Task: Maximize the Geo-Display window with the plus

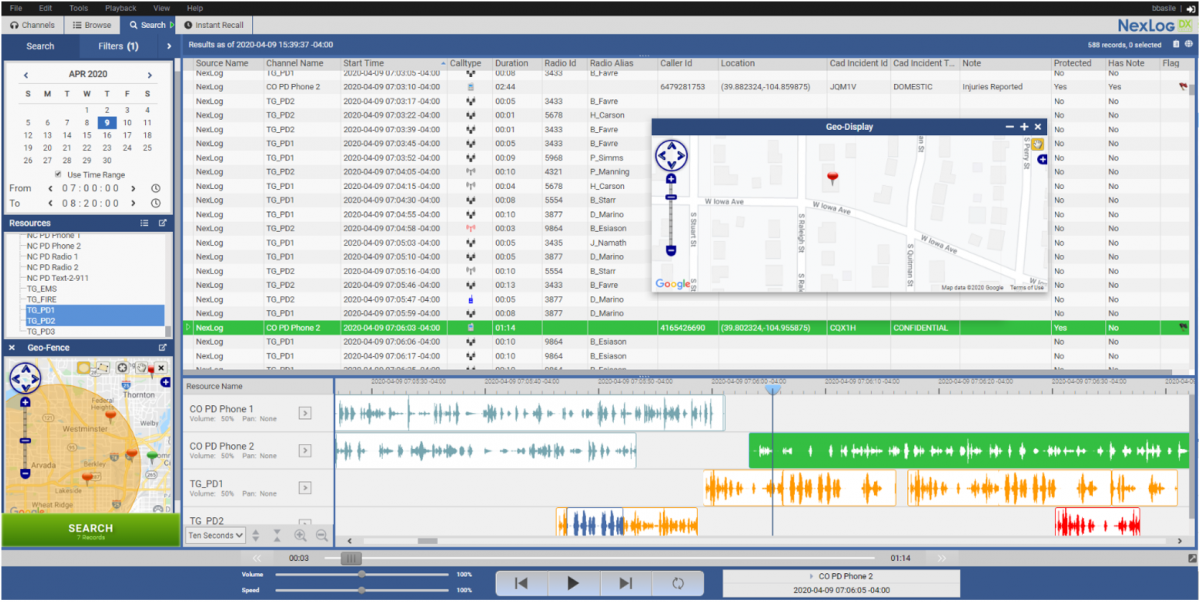Action: [1024, 127]
